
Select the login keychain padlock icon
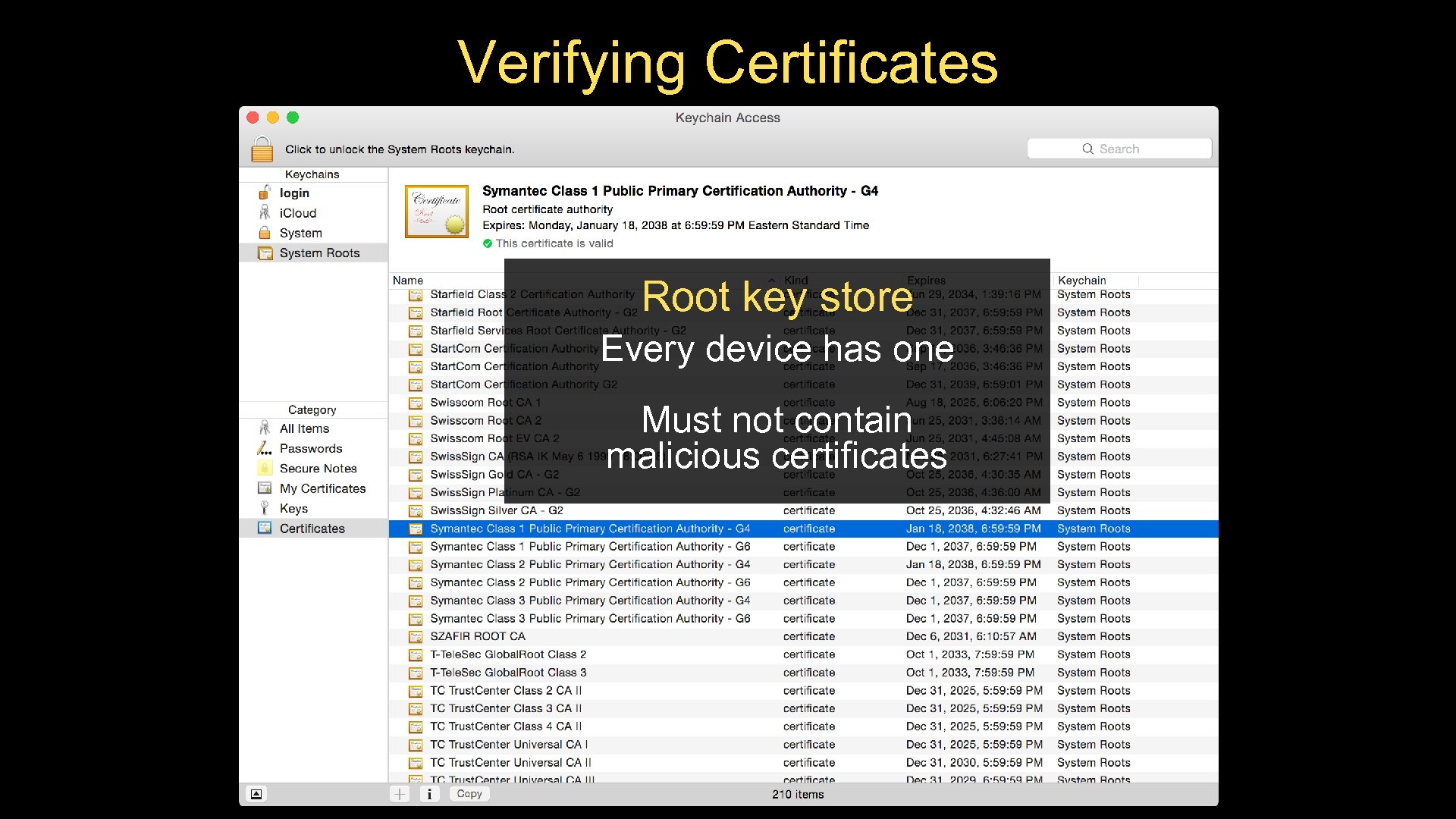tap(265, 193)
